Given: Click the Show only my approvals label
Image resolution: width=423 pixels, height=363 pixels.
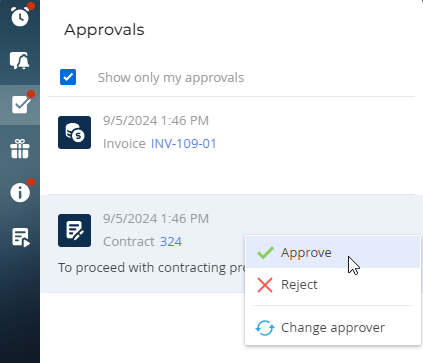Looking at the screenshot, I should (x=171, y=77).
